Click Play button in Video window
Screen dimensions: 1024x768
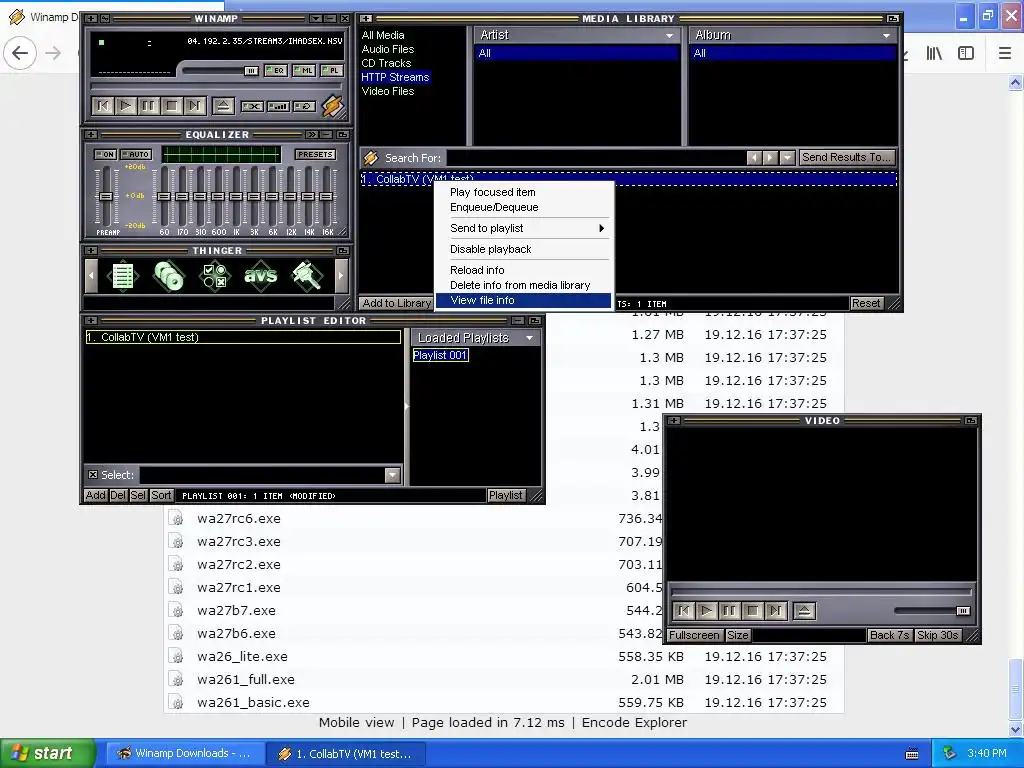[706, 611]
